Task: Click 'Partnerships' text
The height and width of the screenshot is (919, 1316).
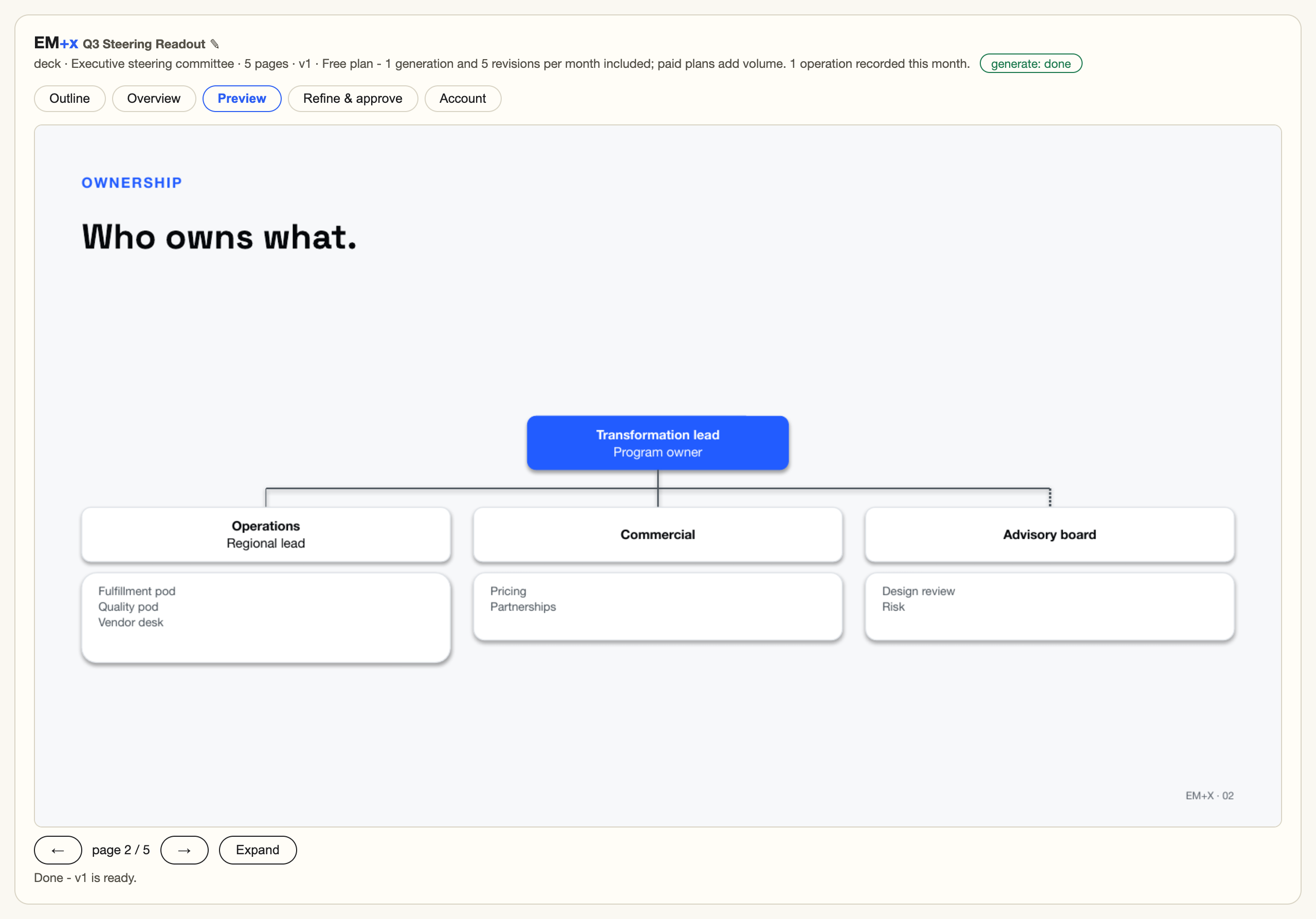Action: pyautogui.click(x=523, y=606)
